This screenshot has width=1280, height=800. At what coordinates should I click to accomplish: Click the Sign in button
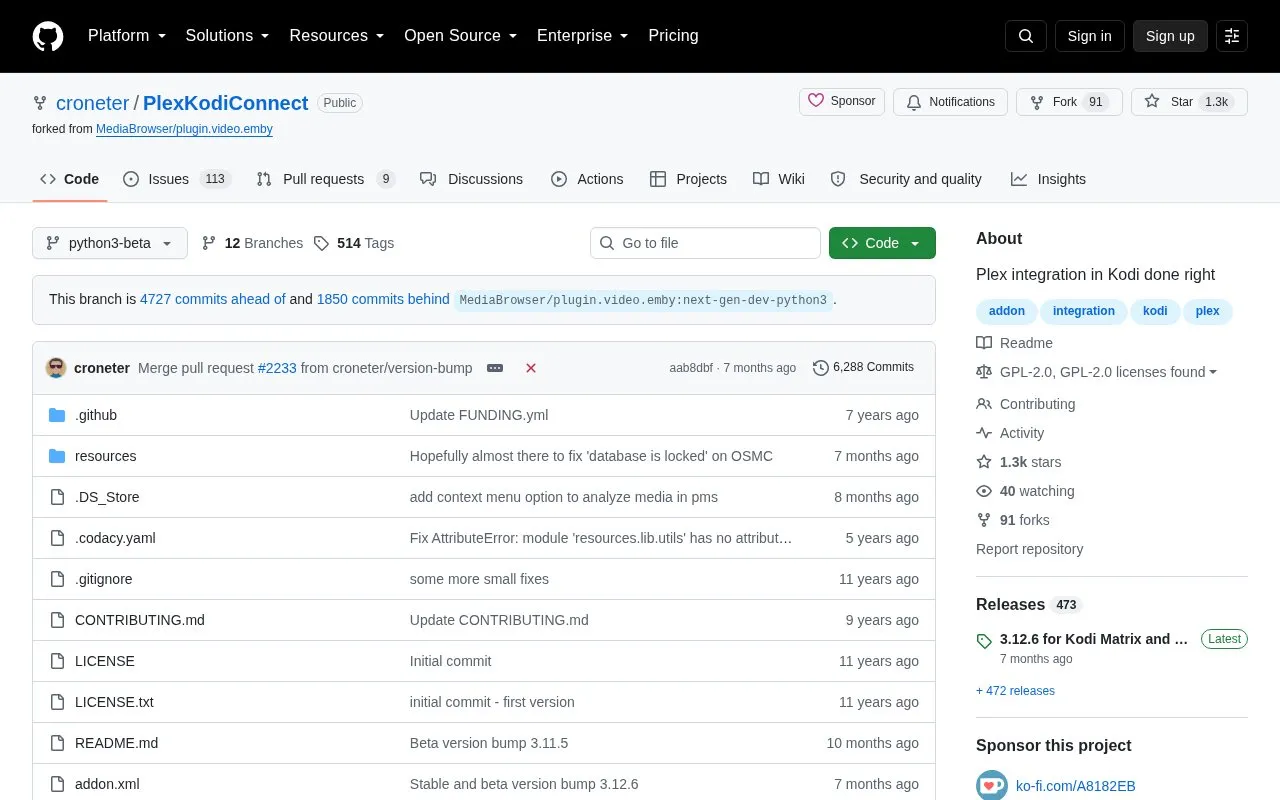(x=1089, y=36)
